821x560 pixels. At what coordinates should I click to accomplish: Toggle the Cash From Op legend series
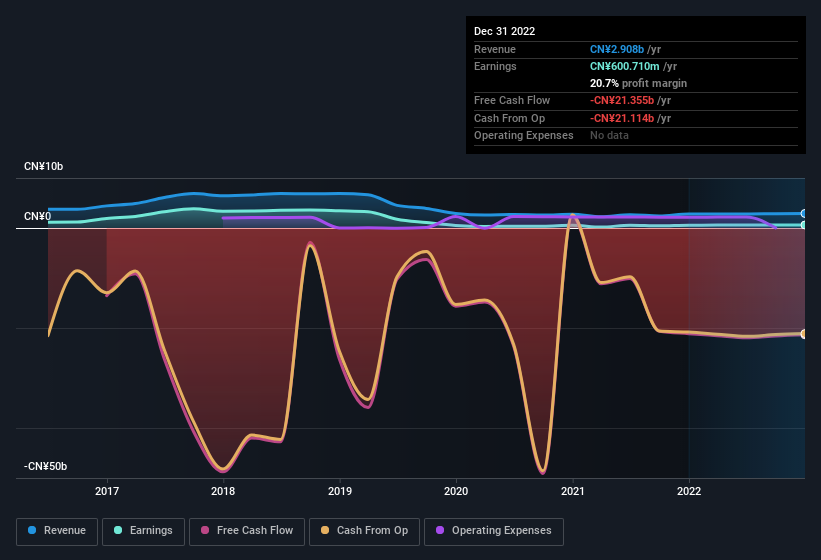tap(364, 531)
